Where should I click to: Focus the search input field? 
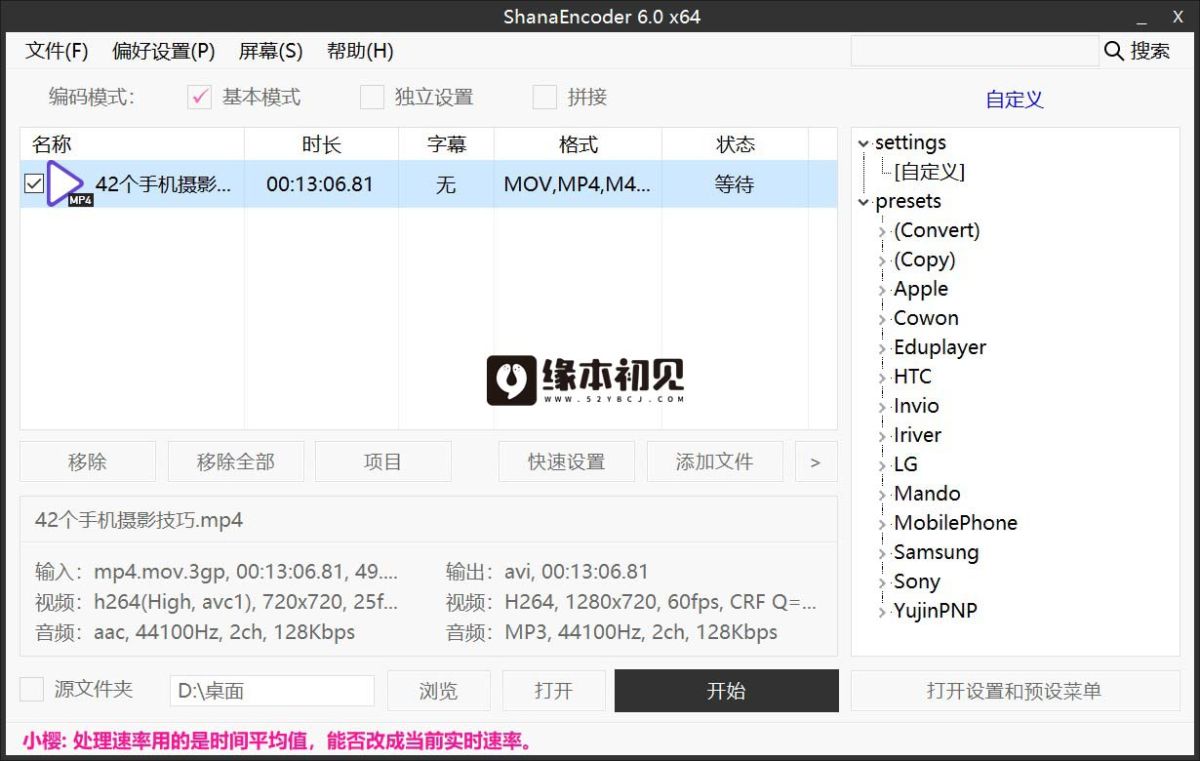[974, 51]
